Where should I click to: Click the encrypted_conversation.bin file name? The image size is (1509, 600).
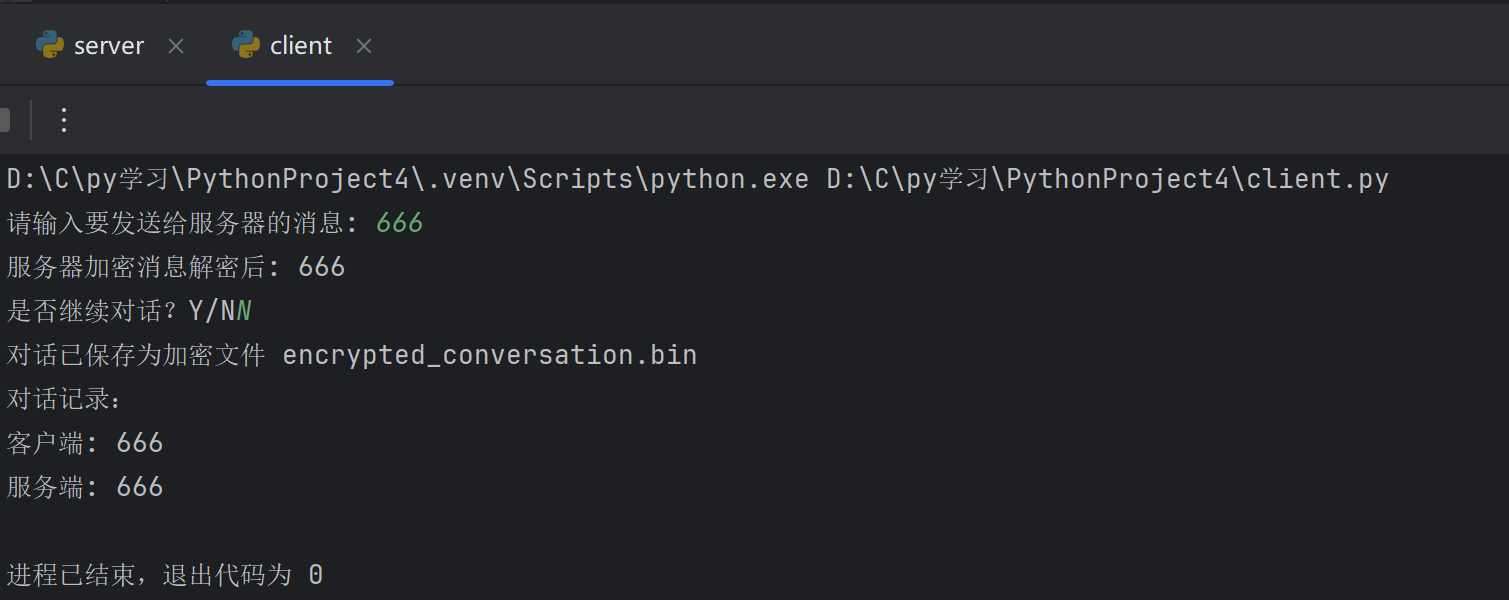tap(490, 355)
